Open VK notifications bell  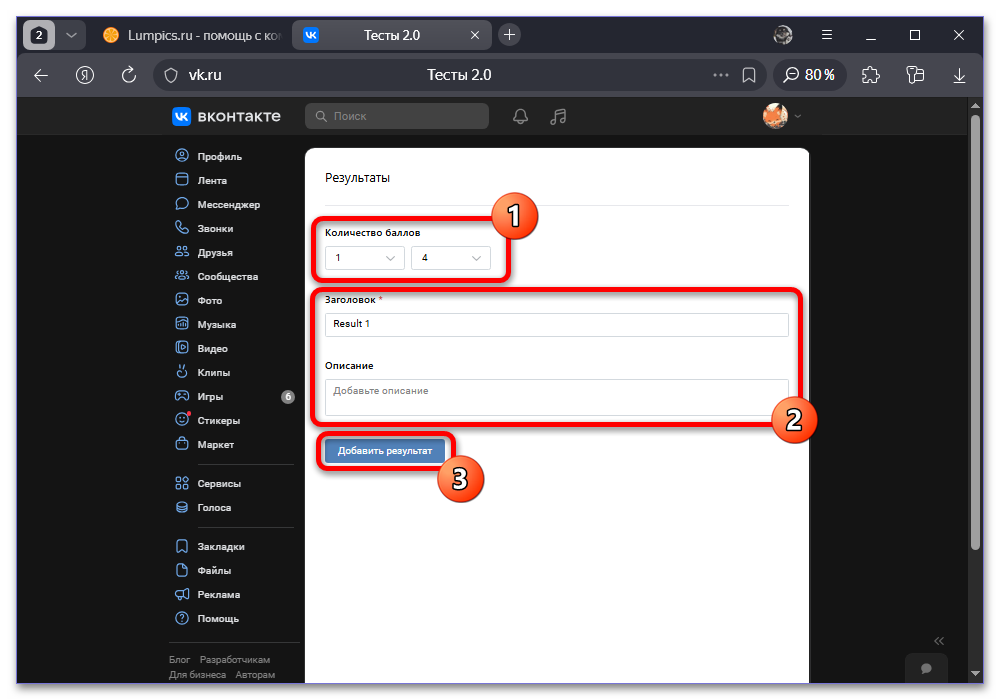pos(520,116)
